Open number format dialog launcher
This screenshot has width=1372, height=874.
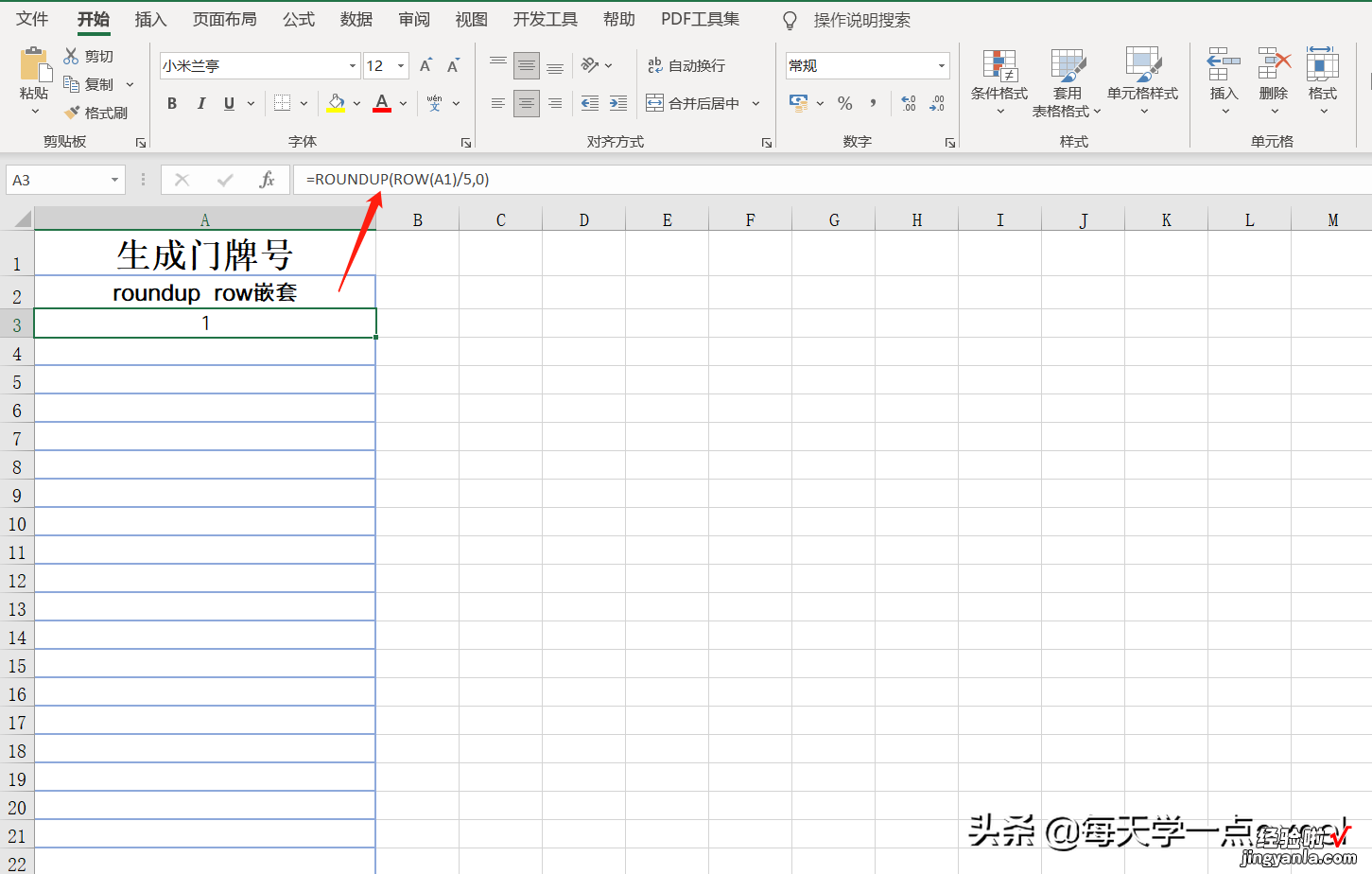[x=949, y=143]
